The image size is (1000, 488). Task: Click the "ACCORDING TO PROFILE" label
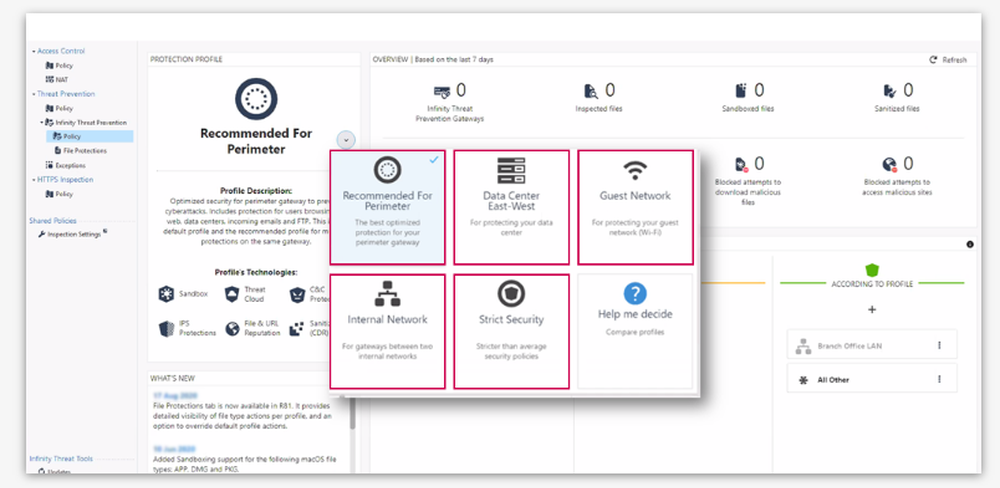coord(872,285)
